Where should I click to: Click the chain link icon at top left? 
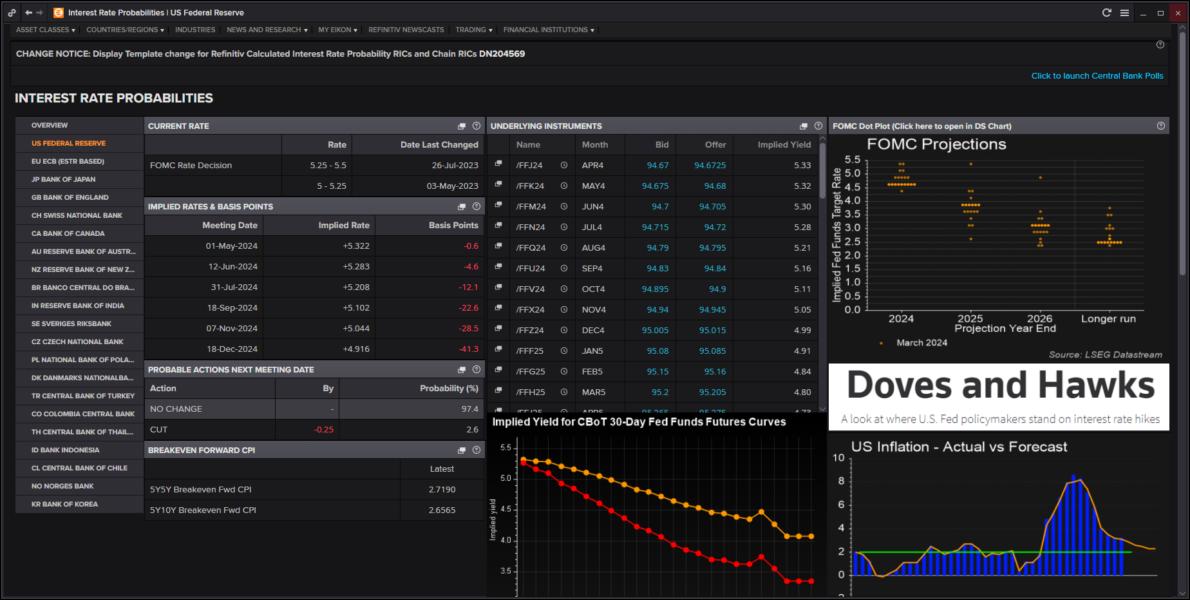click(11, 12)
